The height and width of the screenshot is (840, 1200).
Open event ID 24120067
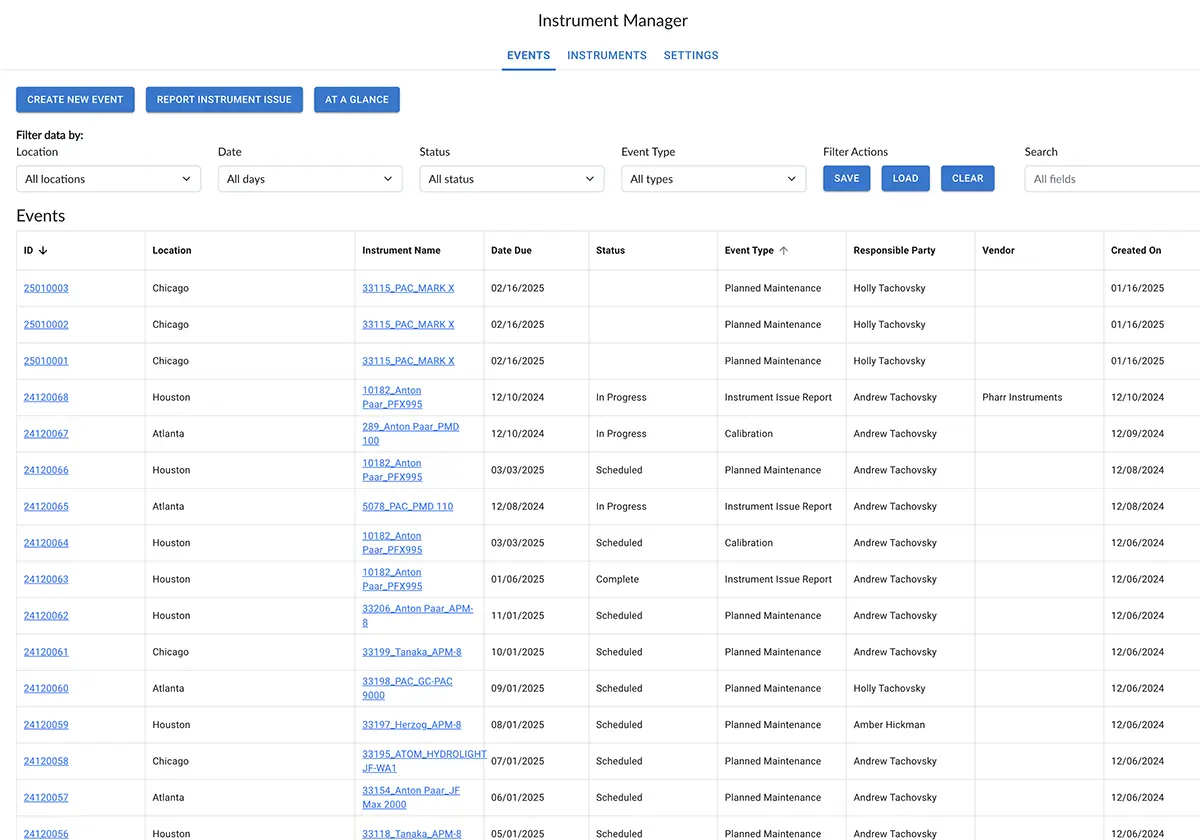(46, 434)
